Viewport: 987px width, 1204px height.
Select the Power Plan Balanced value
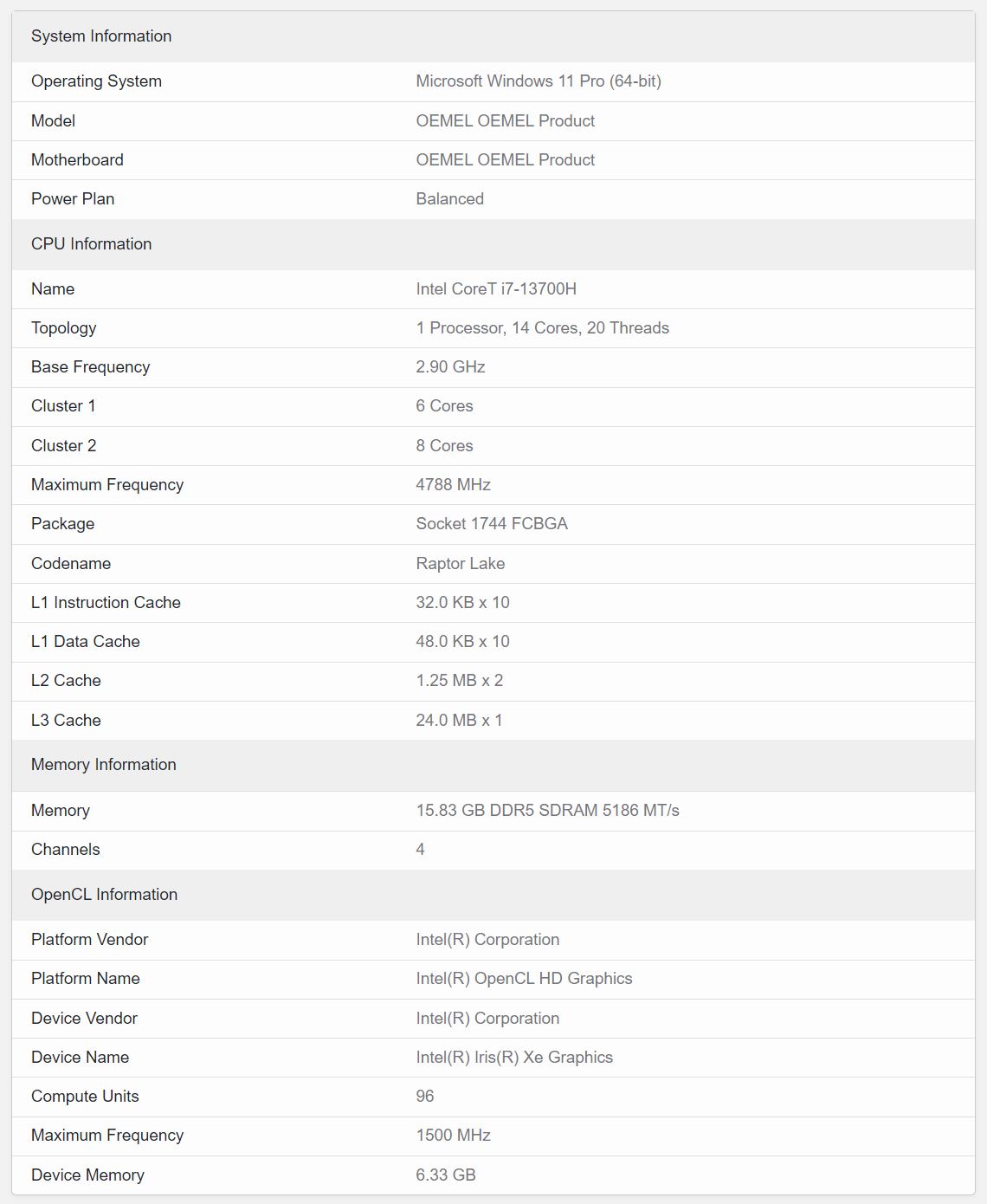[449, 199]
